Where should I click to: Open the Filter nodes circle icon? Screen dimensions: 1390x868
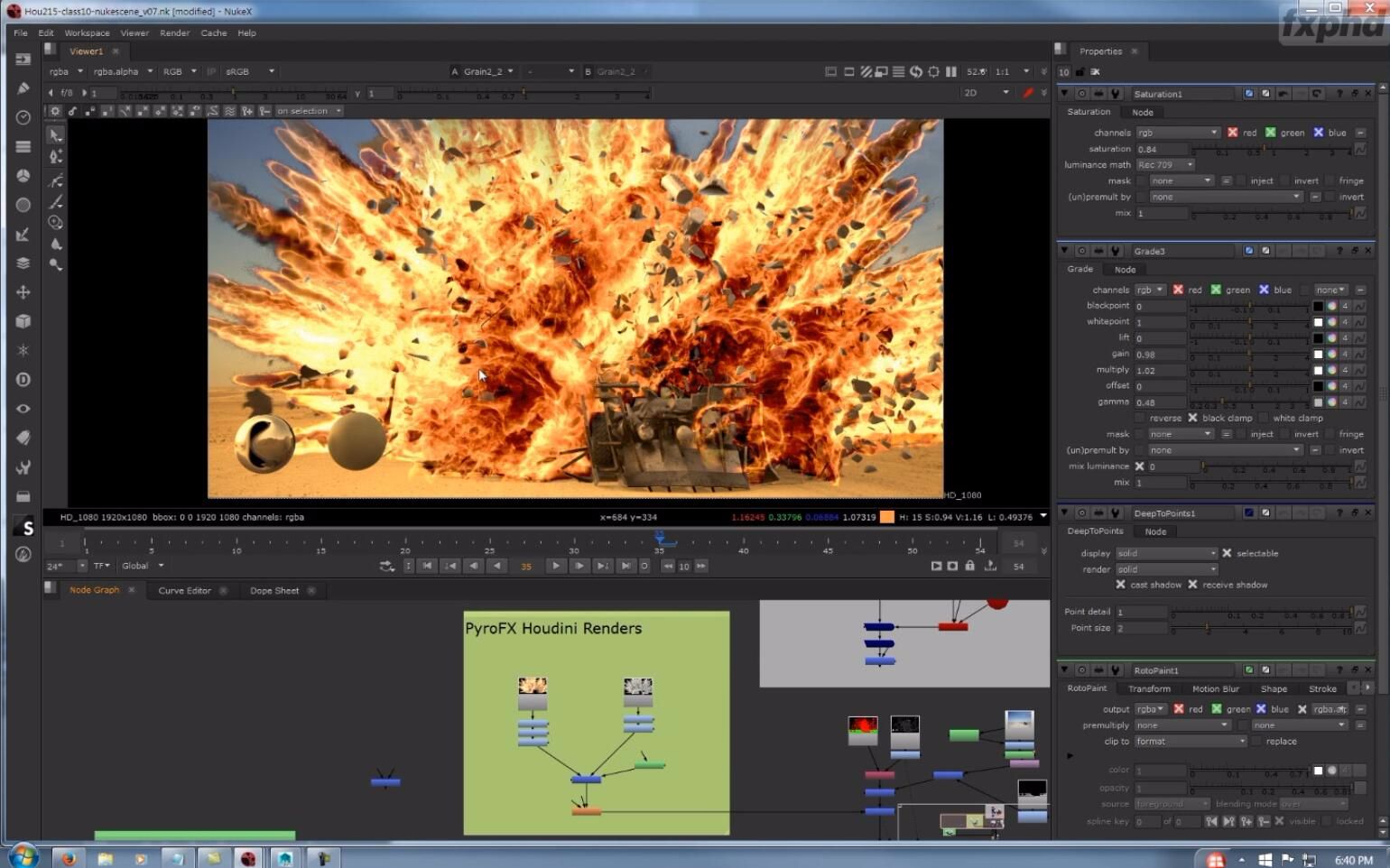coord(23,205)
